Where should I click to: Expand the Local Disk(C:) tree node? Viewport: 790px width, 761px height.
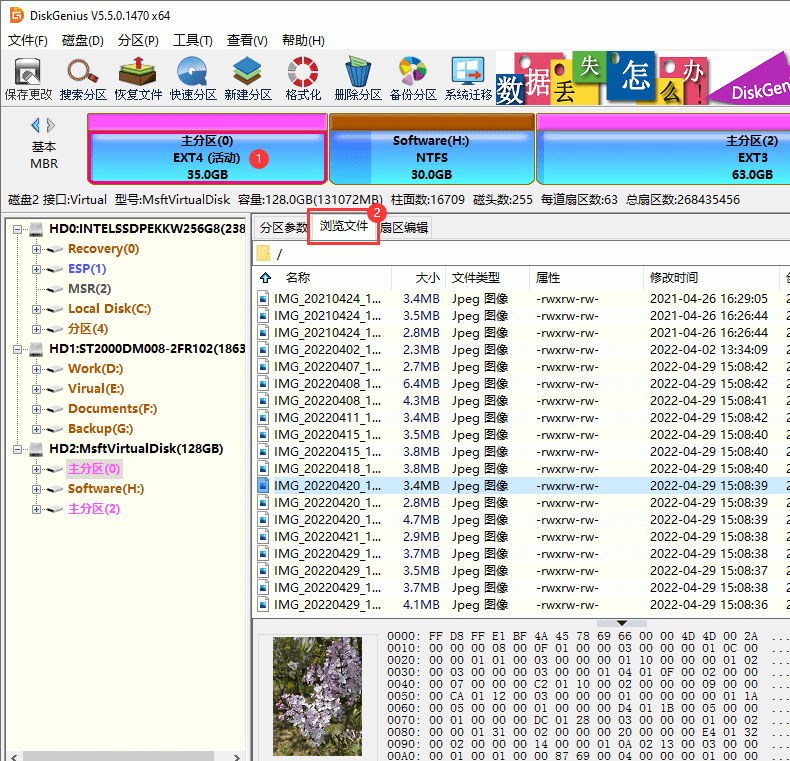click(x=37, y=309)
